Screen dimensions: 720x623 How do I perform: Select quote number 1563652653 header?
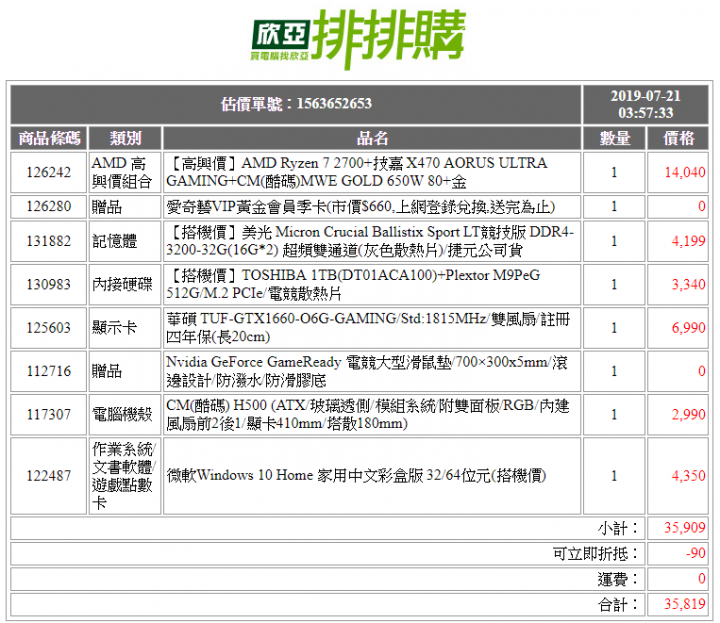pos(296,104)
